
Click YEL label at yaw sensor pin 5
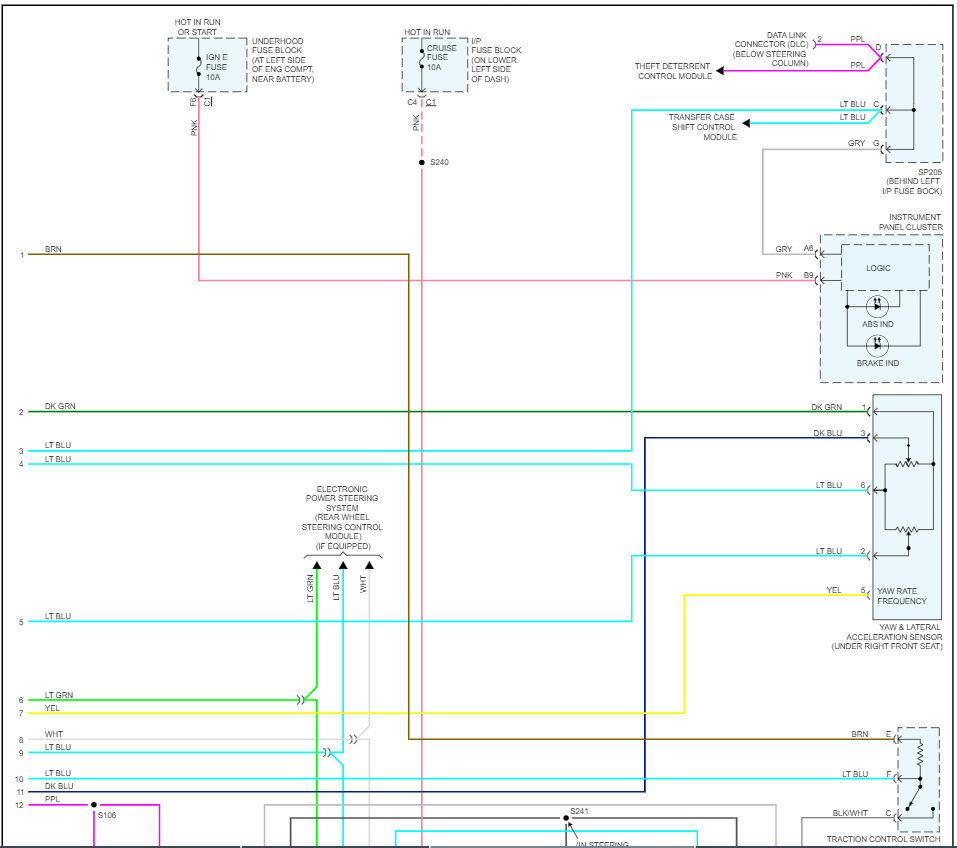834,590
